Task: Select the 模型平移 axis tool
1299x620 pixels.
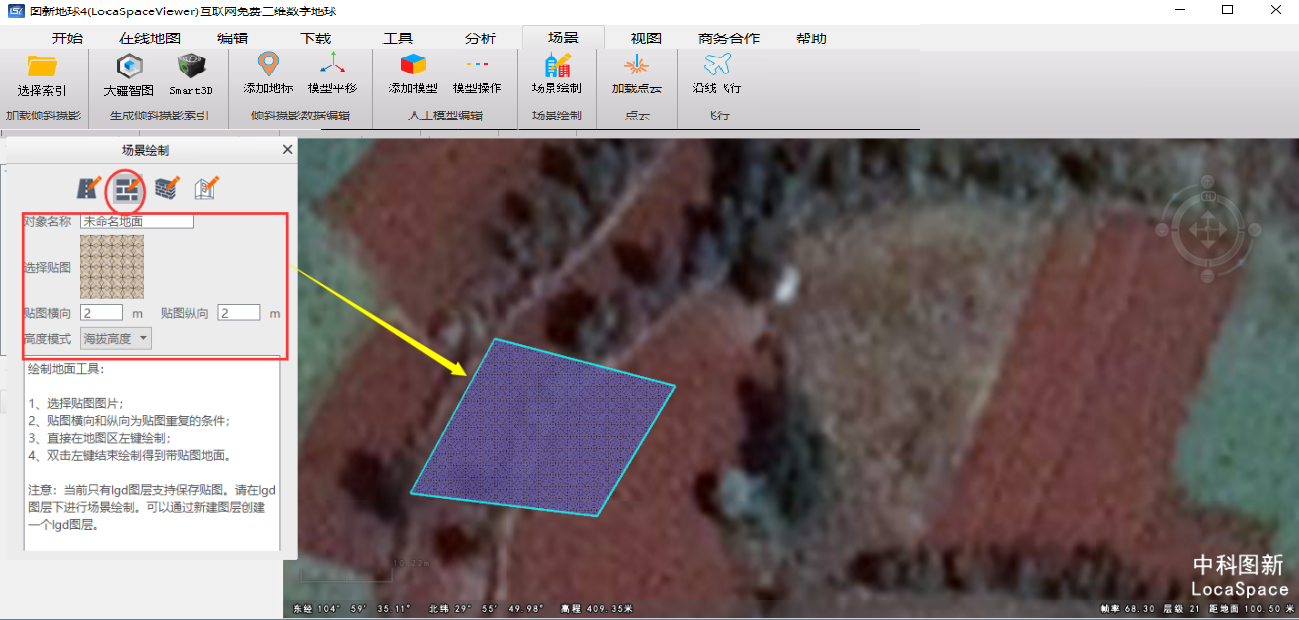Action: coord(332,68)
